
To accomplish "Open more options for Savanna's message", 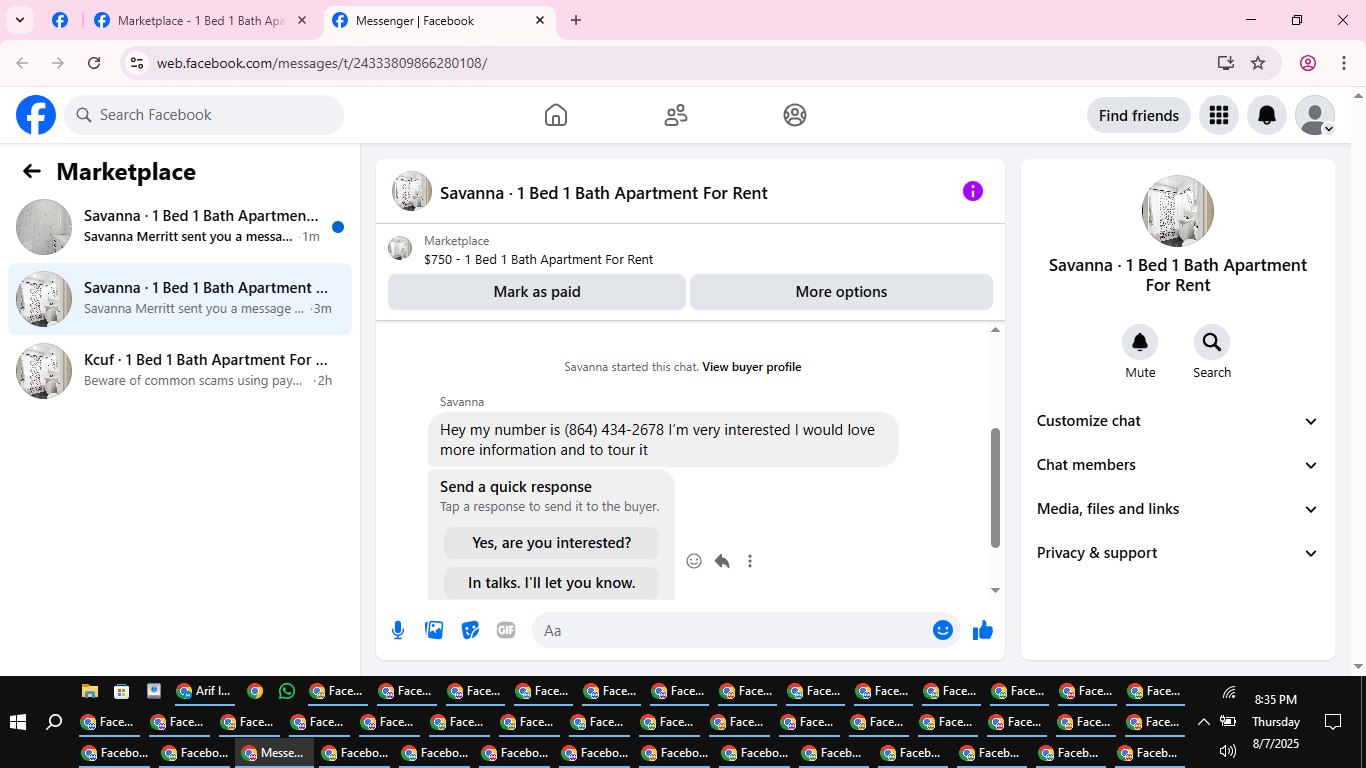I will click(750, 561).
